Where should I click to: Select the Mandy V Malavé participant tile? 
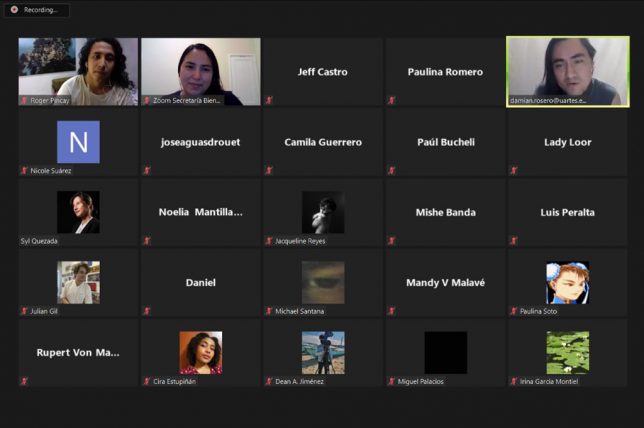pos(445,282)
